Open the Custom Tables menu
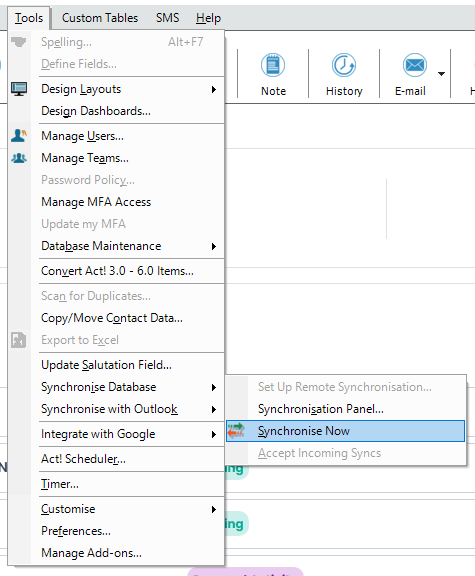The image size is (475, 576). 100,18
